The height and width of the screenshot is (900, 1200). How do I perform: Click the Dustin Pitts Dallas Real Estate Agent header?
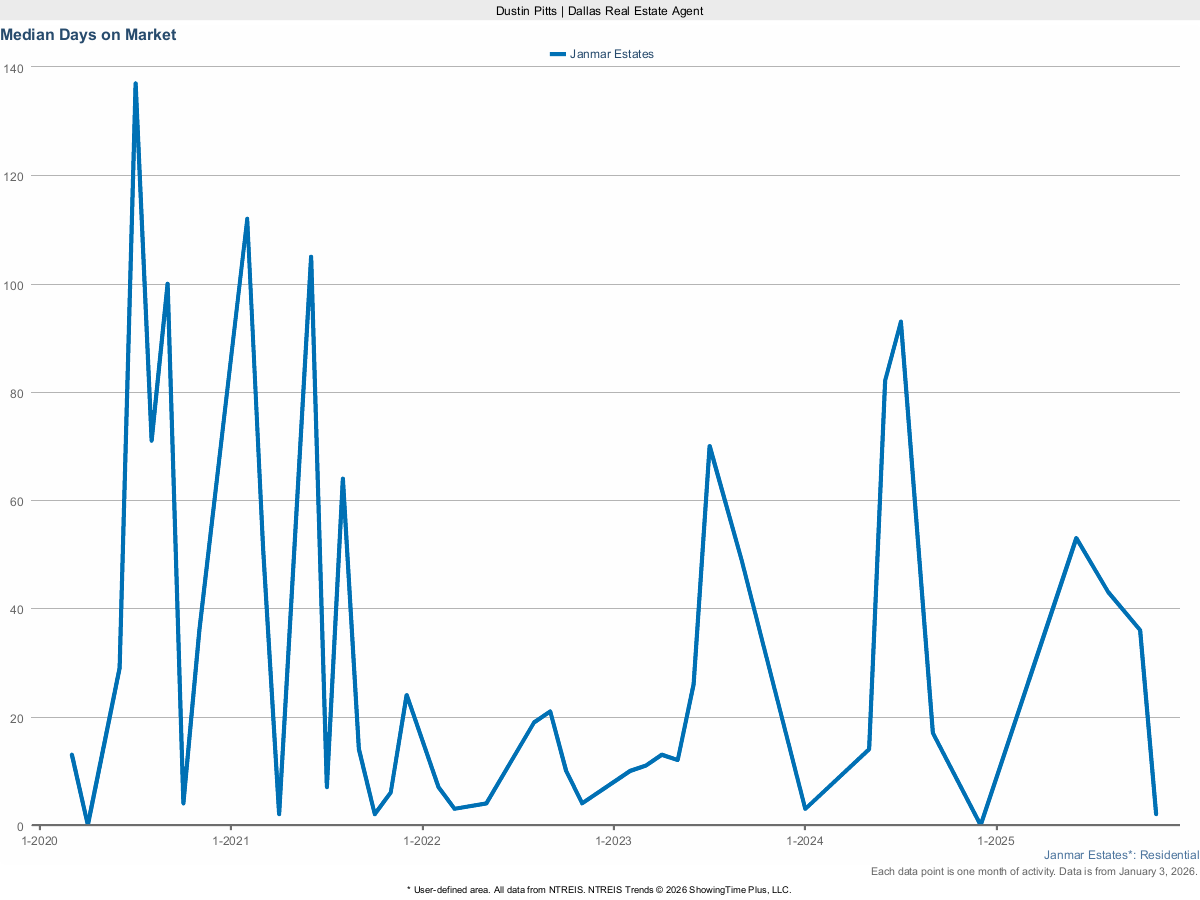[x=598, y=11]
